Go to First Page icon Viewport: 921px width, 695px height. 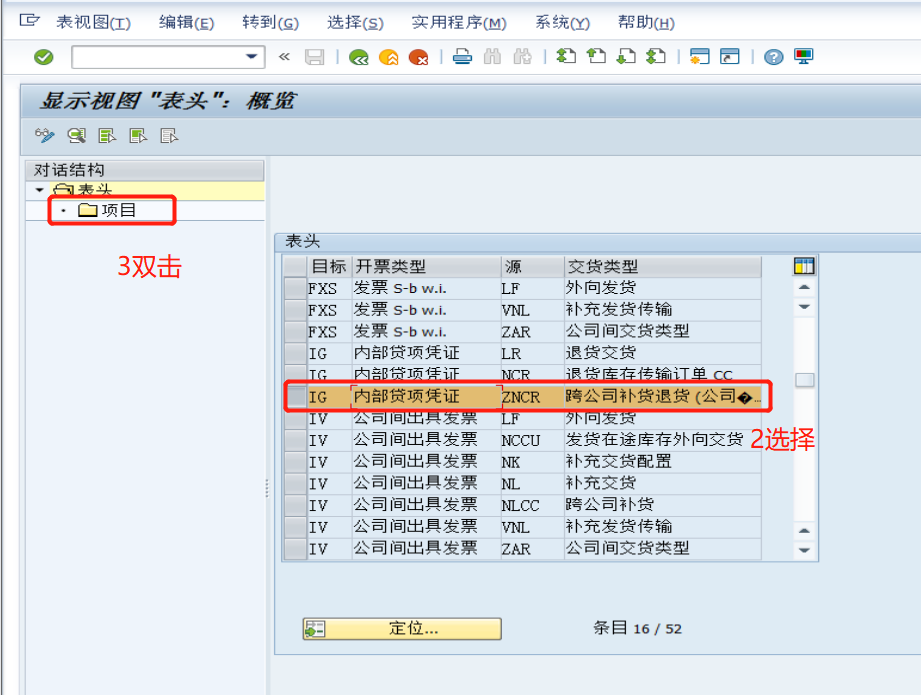[566, 57]
